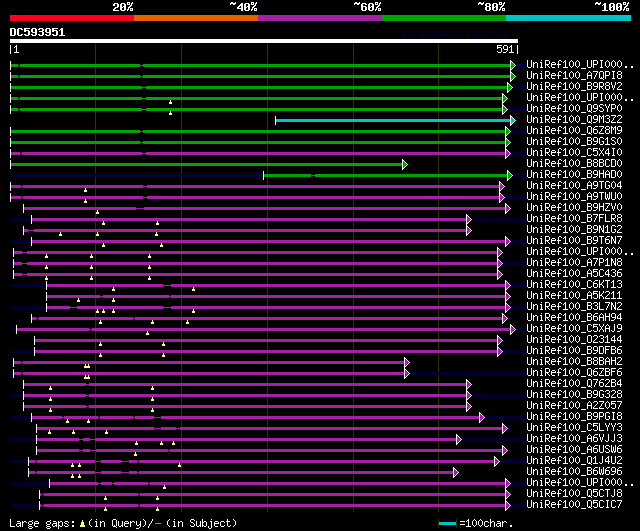Screen dimensions: 640x531
Task: Select the UniRef100_C5LYY3 label
Action: tap(574, 428)
